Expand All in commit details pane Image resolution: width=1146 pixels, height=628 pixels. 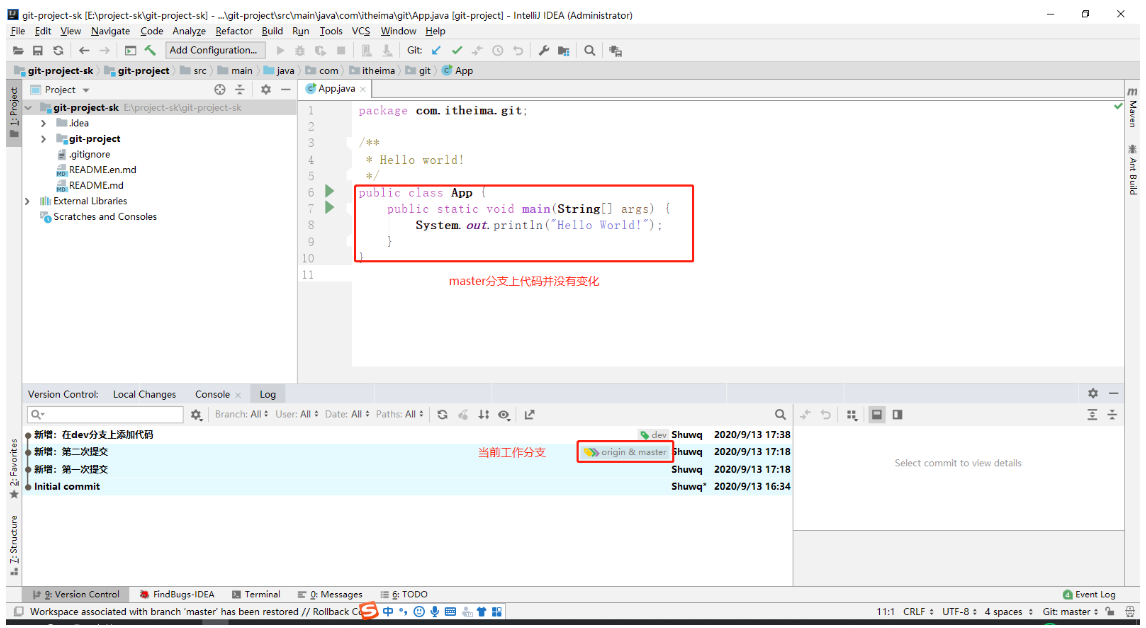coord(1092,415)
